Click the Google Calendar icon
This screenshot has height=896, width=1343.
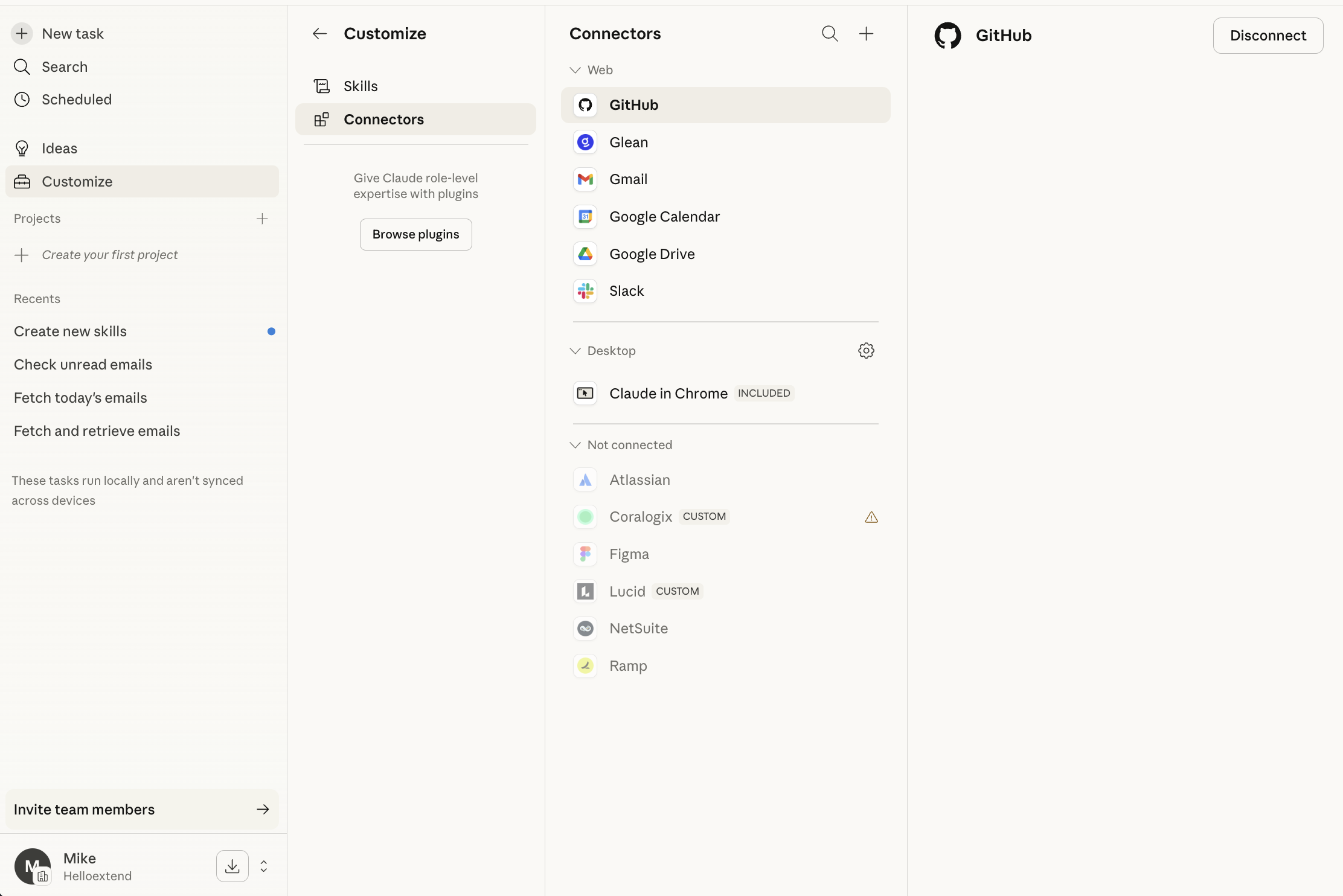coord(585,217)
